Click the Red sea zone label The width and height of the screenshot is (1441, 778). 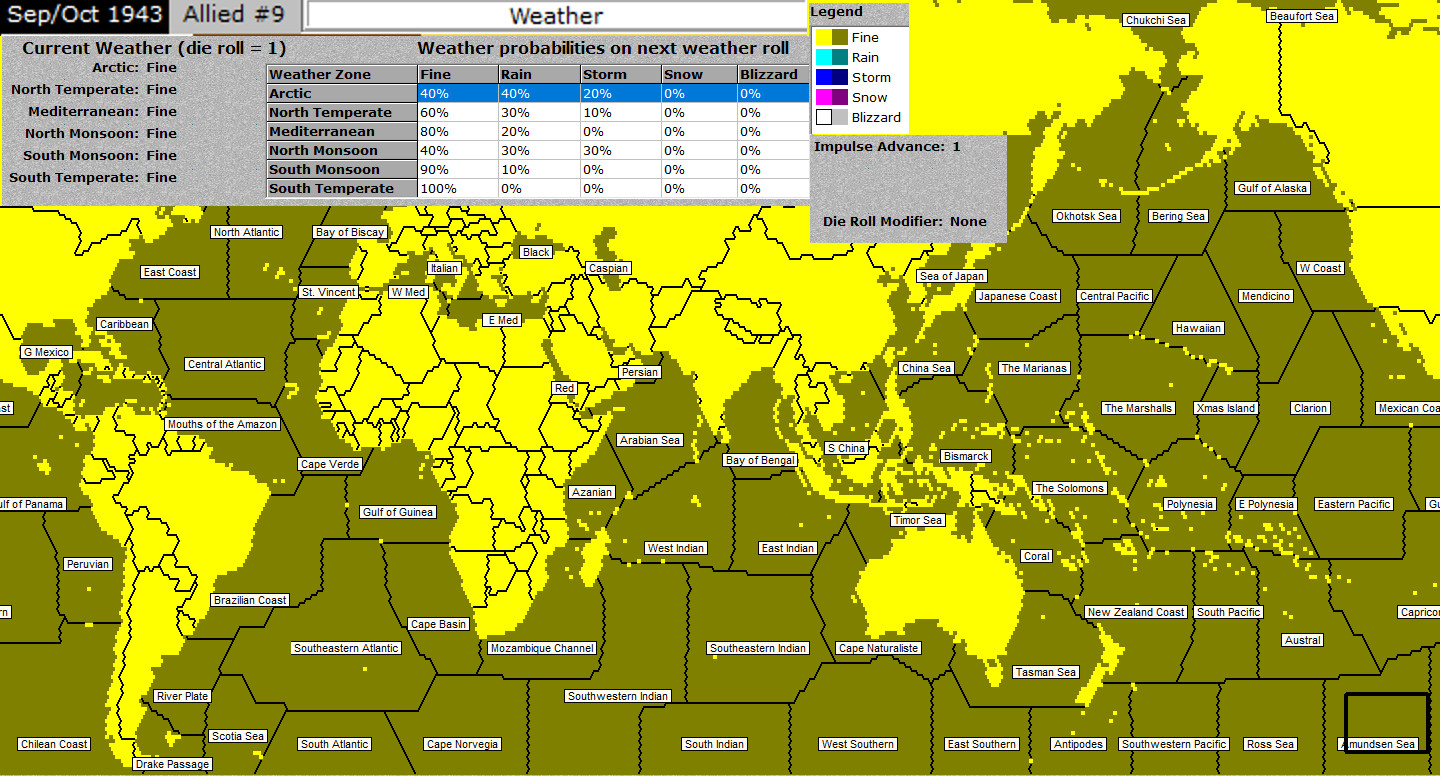(564, 388)
